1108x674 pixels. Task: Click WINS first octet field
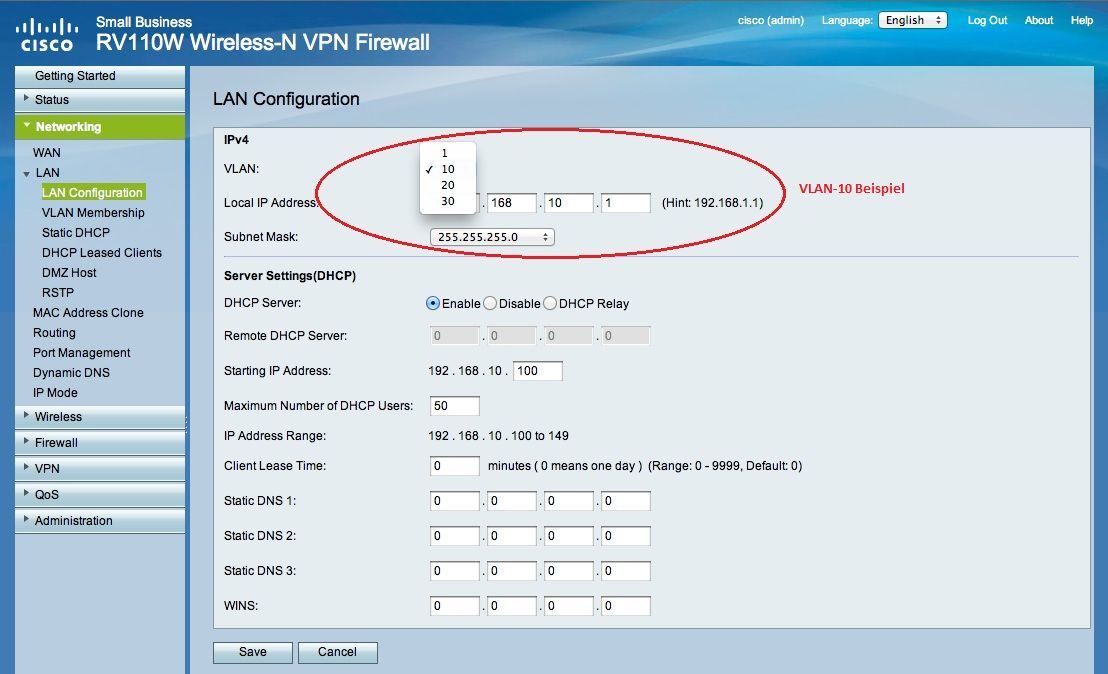coord(454,605)
